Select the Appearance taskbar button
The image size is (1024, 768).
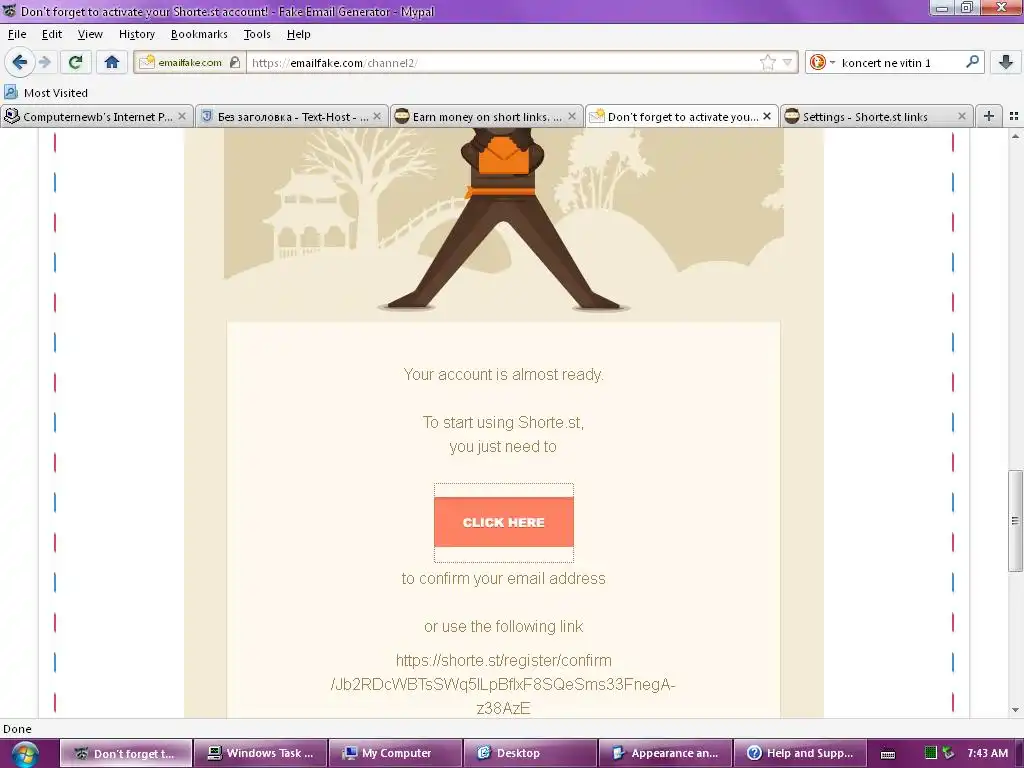tap(665, 753)
